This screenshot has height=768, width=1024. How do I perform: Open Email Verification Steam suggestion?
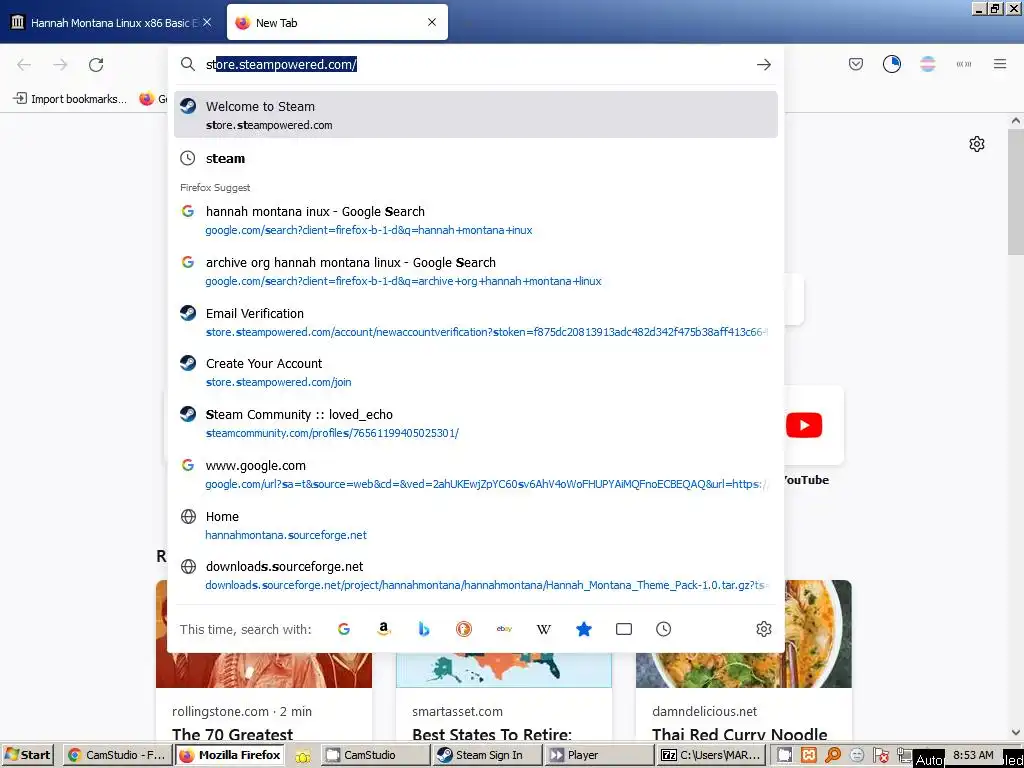coord(475,322)
